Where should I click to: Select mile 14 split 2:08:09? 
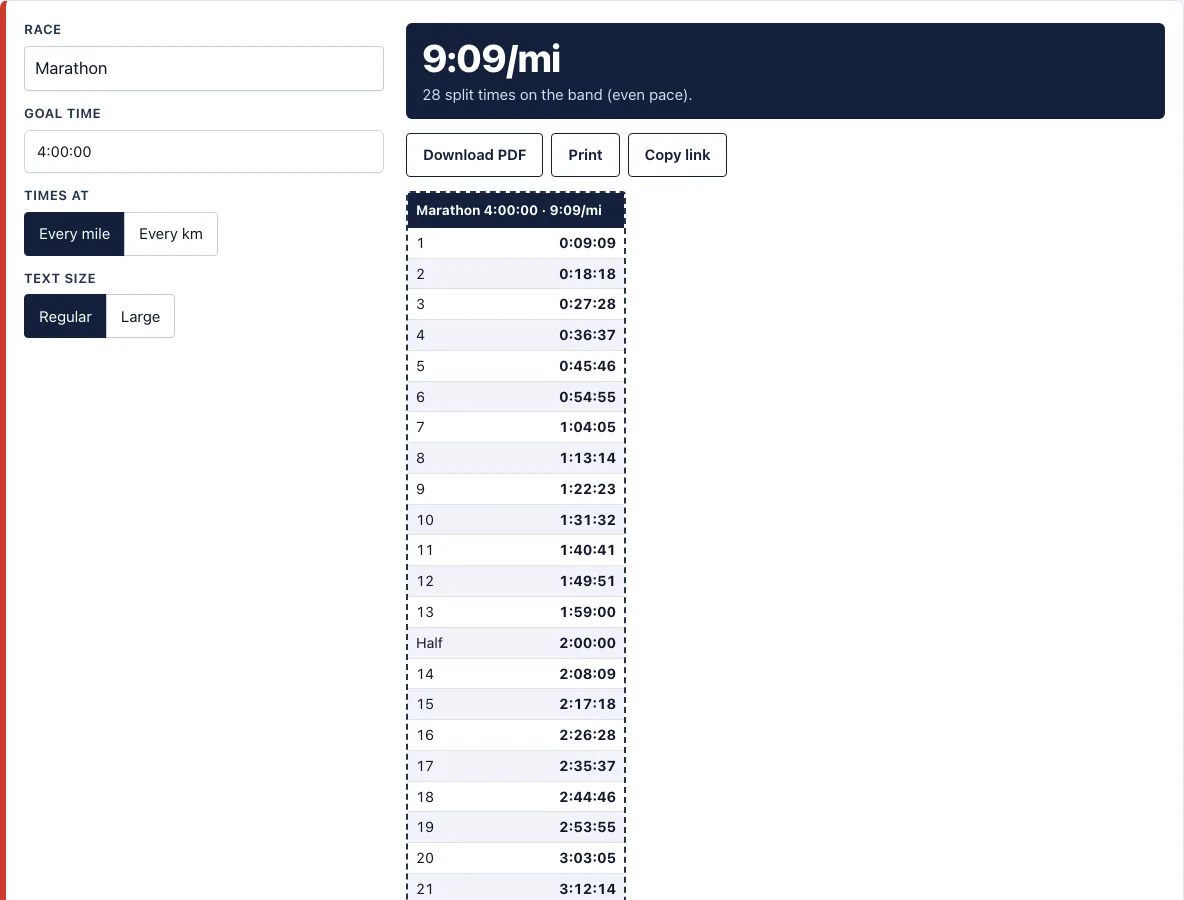pyautogui.click(x=587, y=674)
